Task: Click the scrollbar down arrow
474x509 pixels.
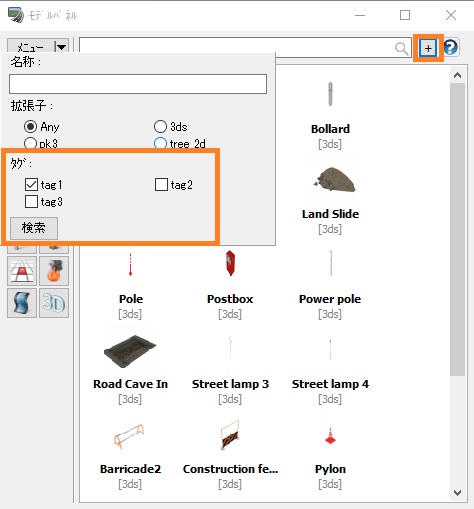Action: [457, 492]
